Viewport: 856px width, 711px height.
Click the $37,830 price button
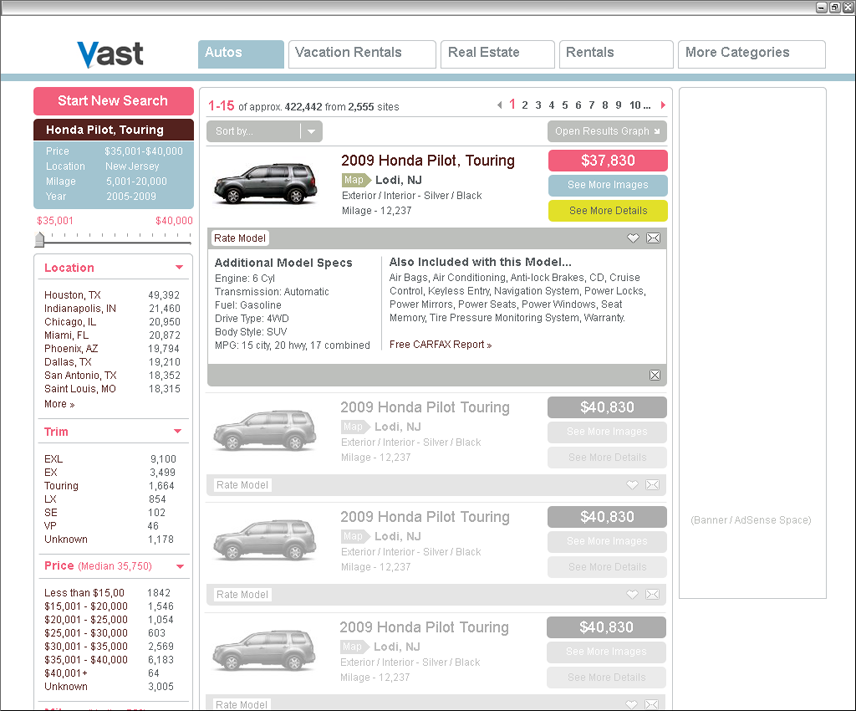[x=608, y=161]
